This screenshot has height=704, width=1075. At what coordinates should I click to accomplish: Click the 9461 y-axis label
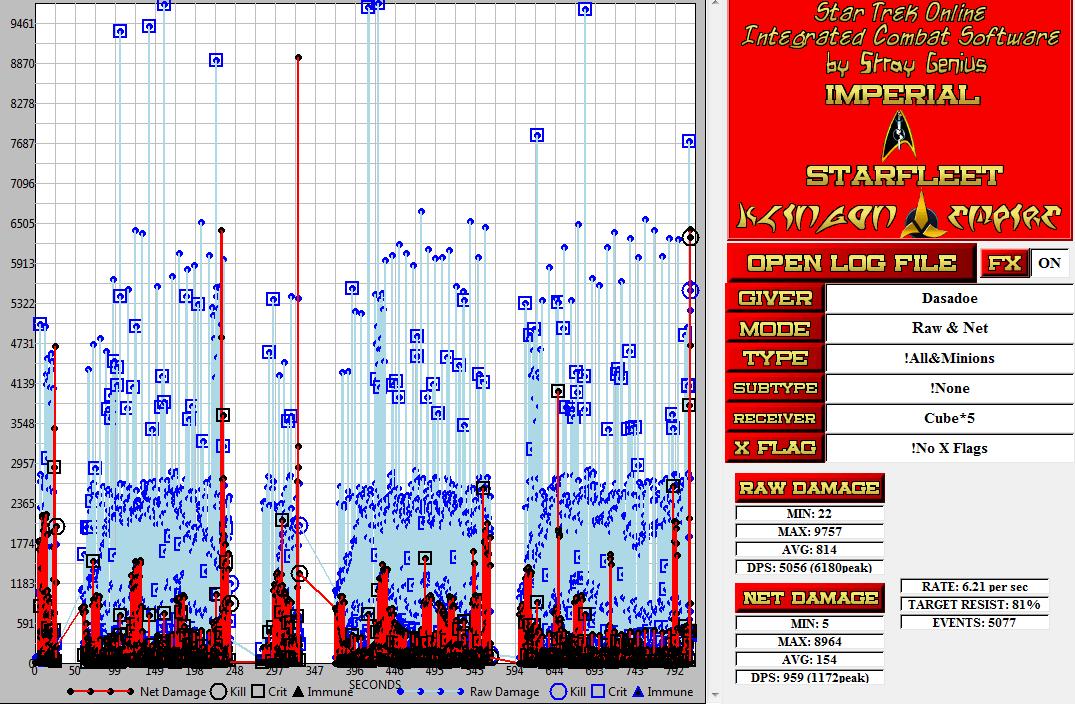pos(22,23)
